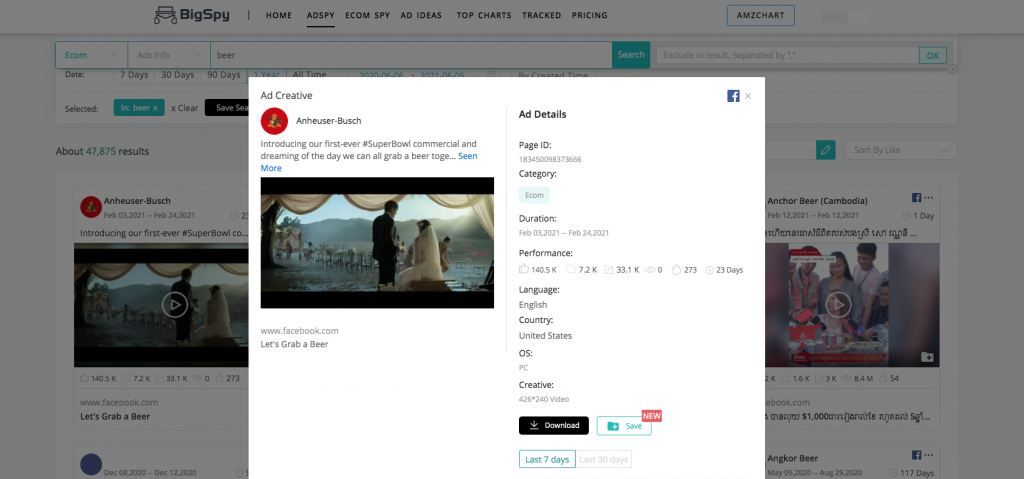This screenshot has width=1024, height=479.
Task: Save the ad with the Save button
Action: 624,425
